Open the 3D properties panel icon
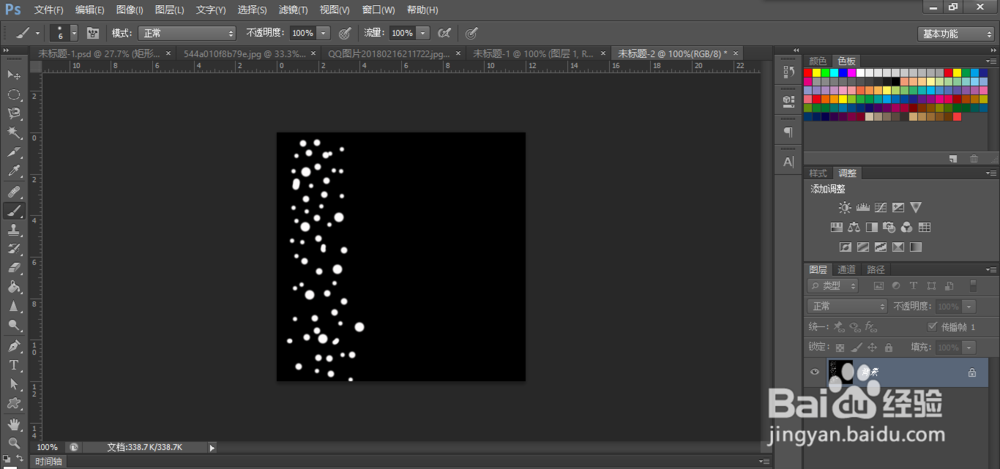 [x=788, y=101]
